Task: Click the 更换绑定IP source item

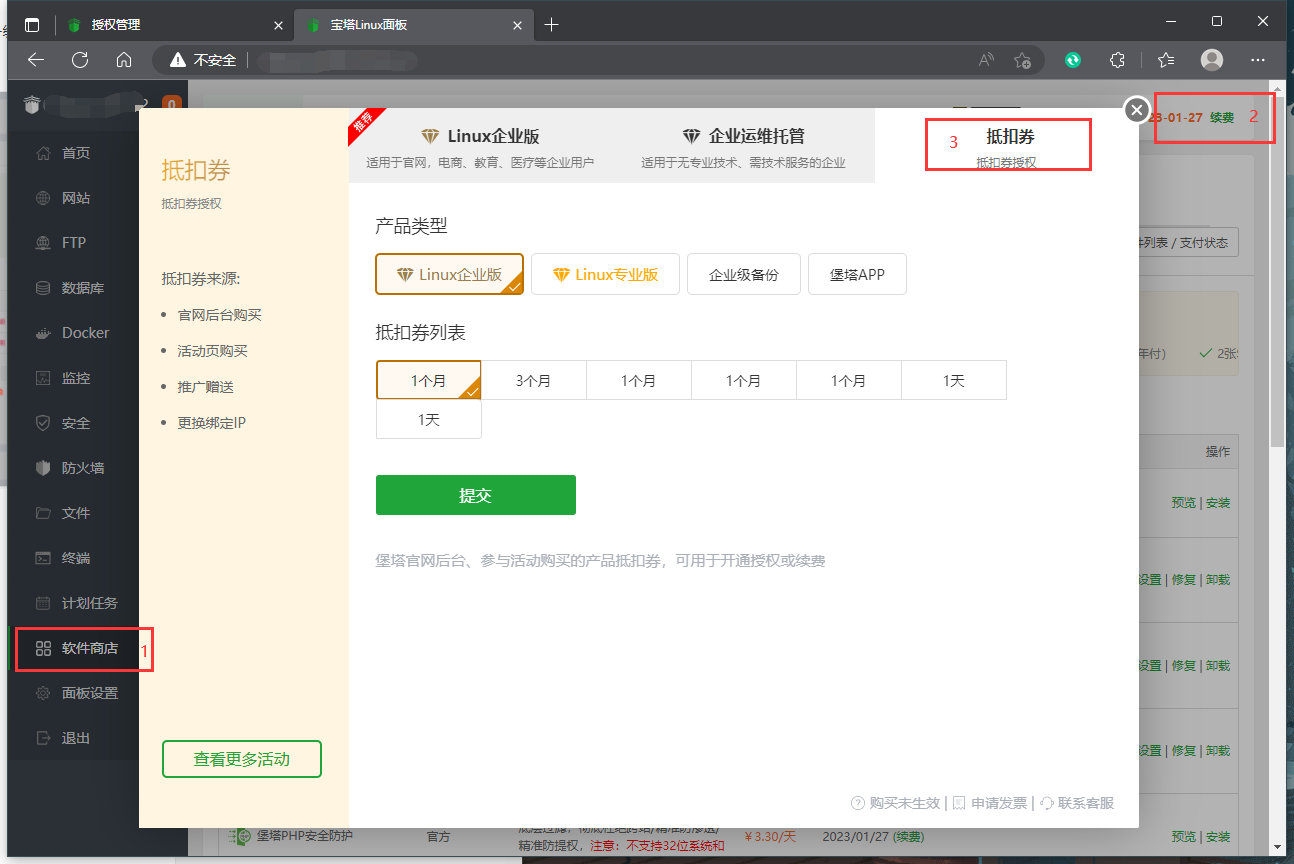Action: tap(211, 423)
